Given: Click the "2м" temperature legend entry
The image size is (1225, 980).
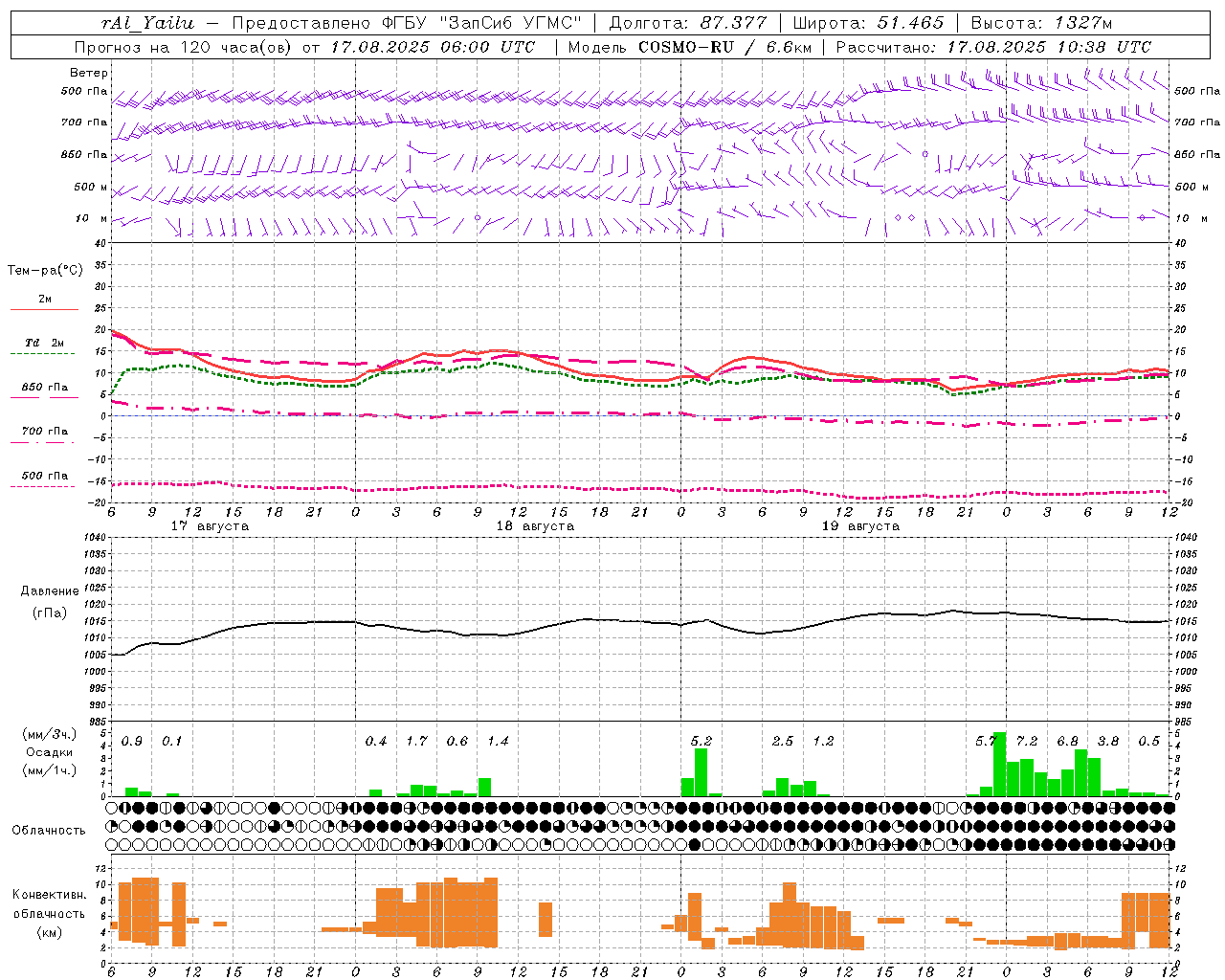Looking at the screenshot, I should pos(45,299).
